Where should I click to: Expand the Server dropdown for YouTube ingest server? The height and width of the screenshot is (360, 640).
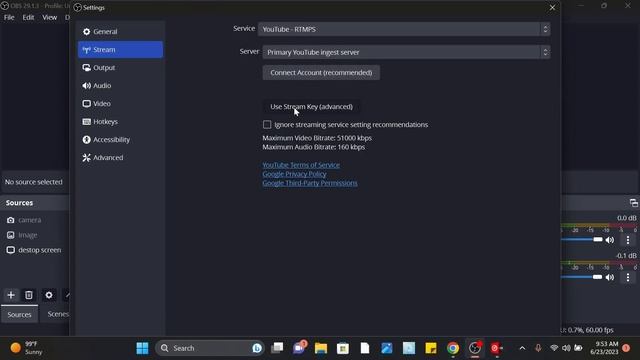(x=406, y=52)
